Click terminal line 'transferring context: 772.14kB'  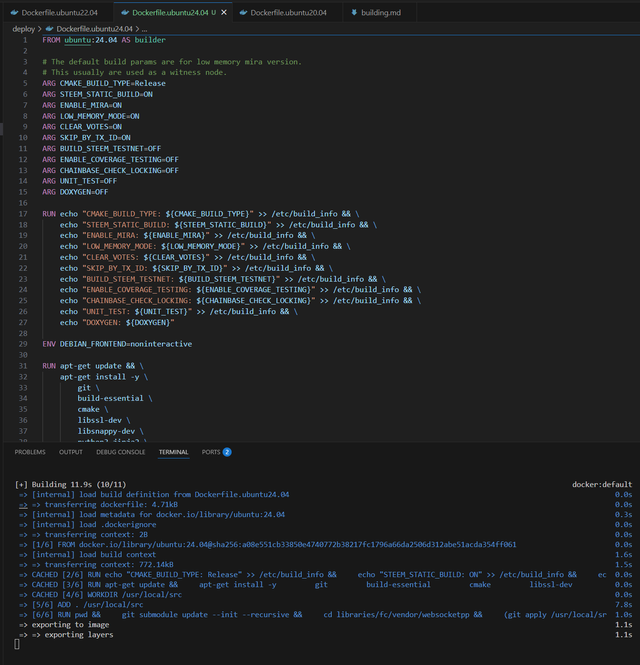coord(96,564)
